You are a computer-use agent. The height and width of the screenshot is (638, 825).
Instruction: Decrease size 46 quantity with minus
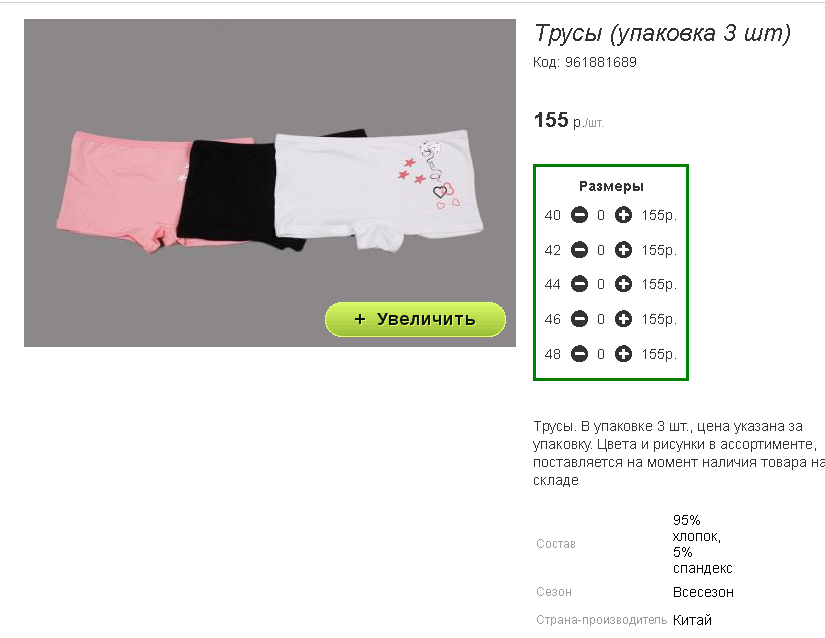click(579, 319)
